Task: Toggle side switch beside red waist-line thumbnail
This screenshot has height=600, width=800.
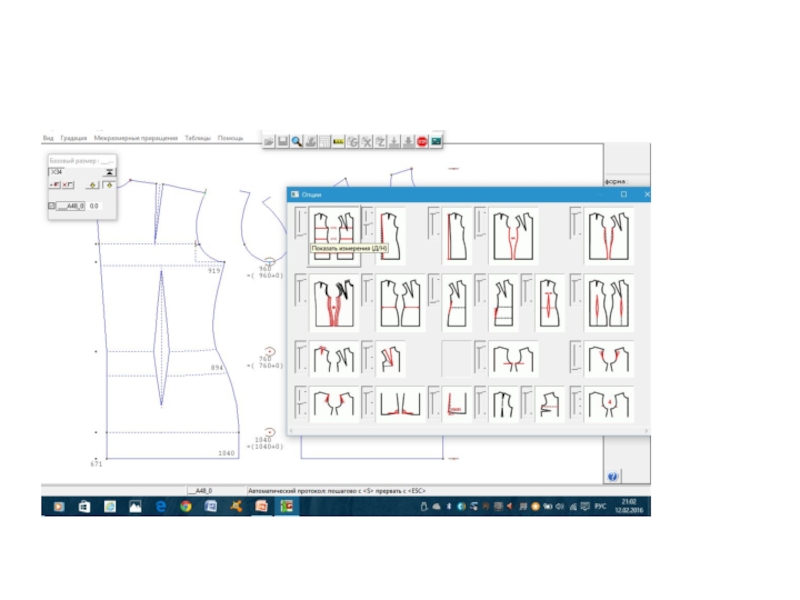Action: click(368, 289)
